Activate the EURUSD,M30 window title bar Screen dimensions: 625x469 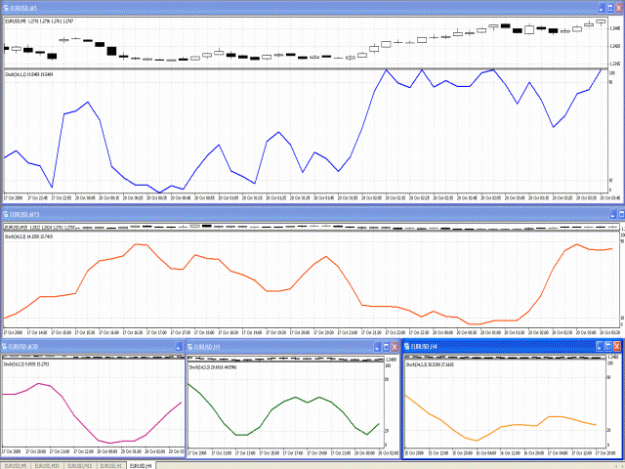[x=92, y=346]
